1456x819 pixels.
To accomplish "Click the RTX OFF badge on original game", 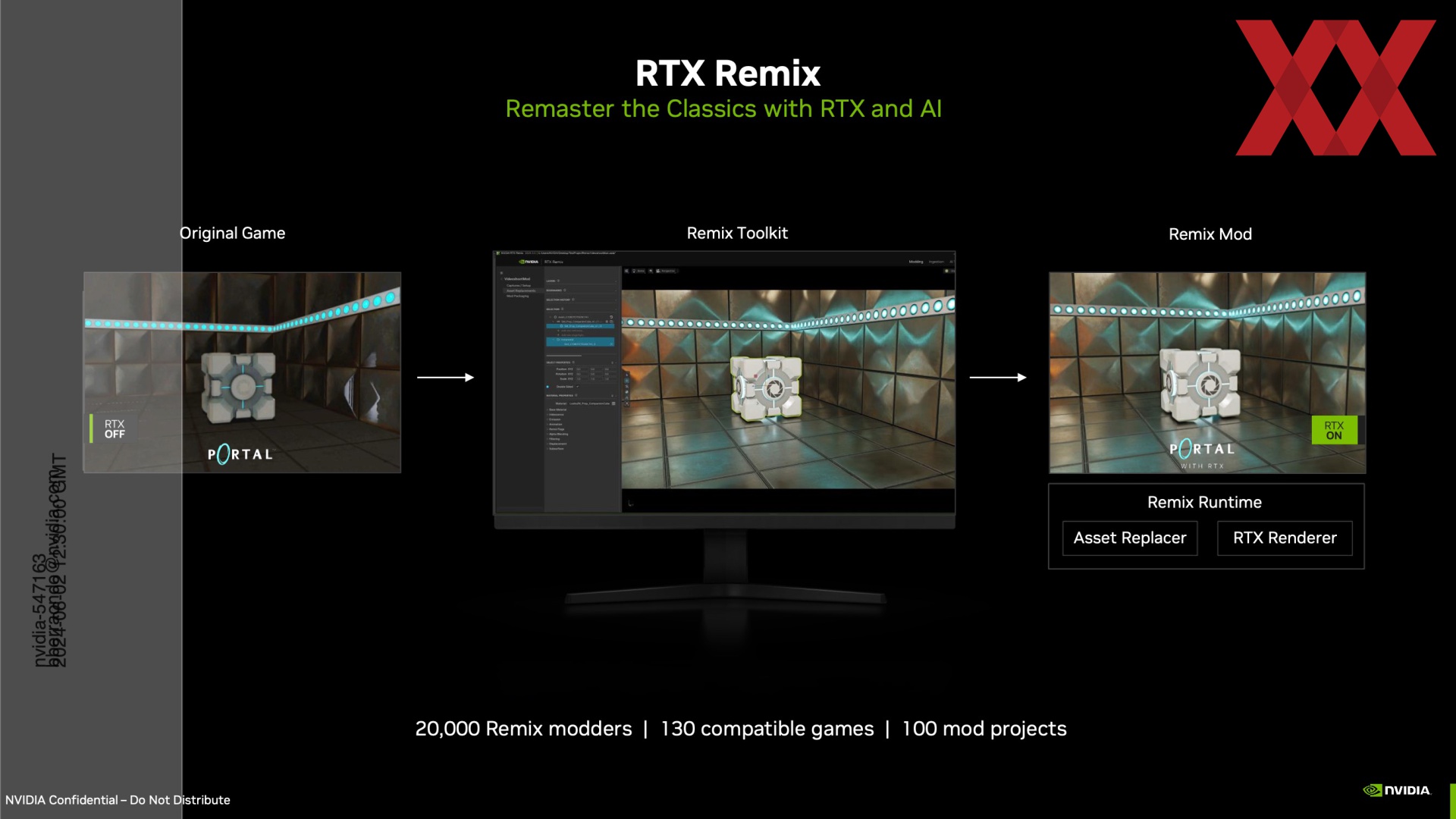I will [114, 429].
